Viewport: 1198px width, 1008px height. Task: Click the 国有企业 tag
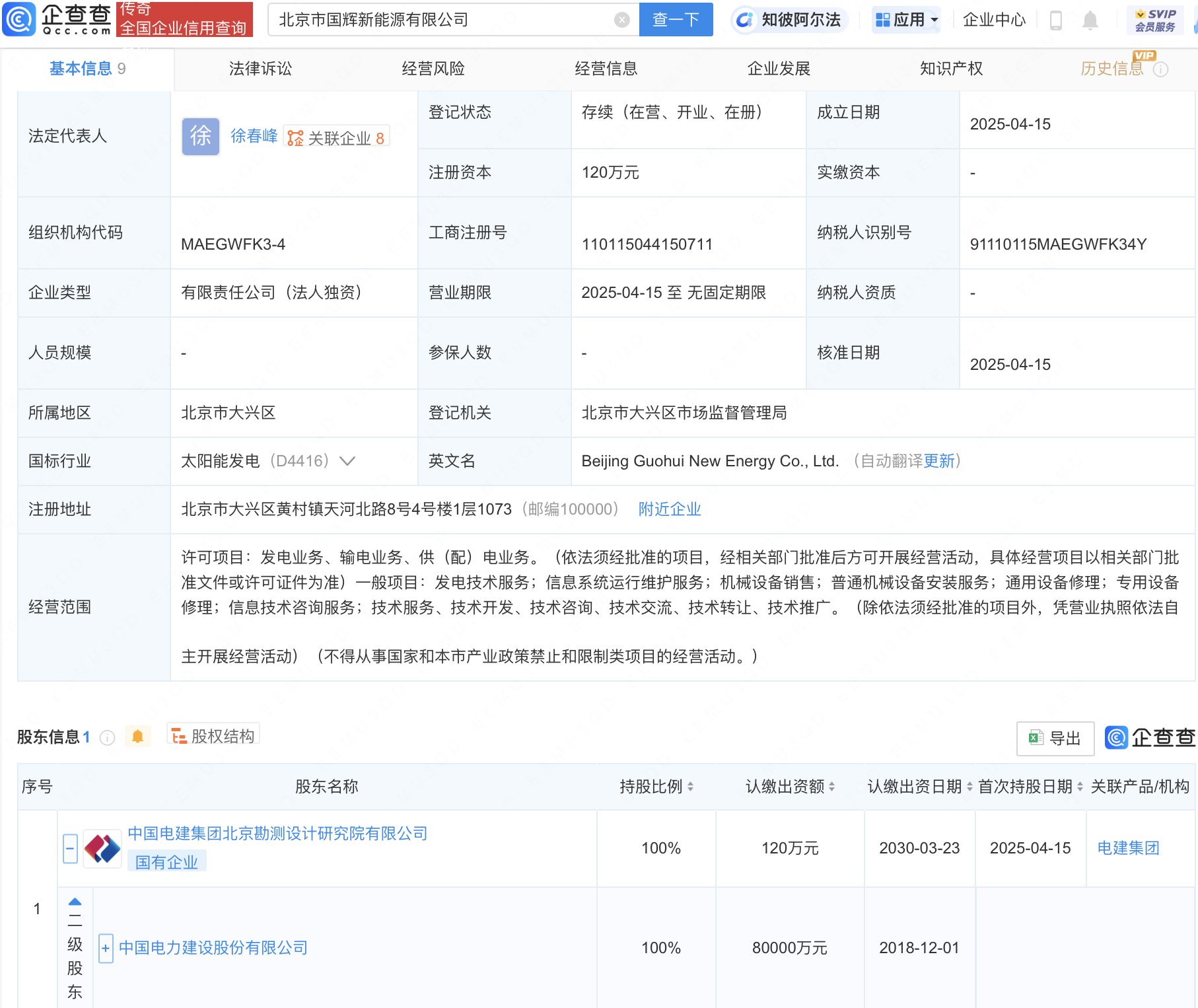point(166,862)
